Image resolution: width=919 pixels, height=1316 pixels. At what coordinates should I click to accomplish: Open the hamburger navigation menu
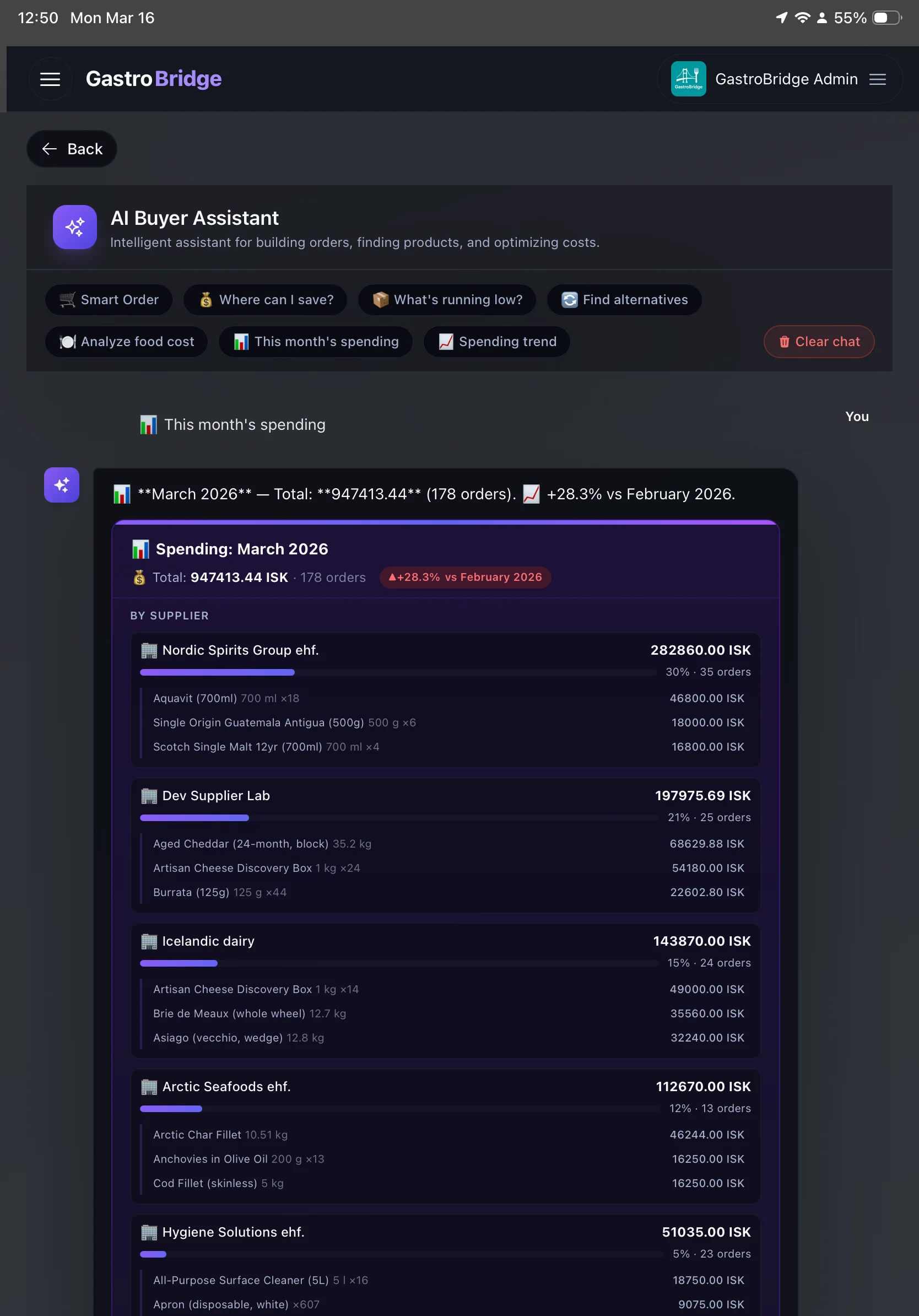tap(51, 79)
